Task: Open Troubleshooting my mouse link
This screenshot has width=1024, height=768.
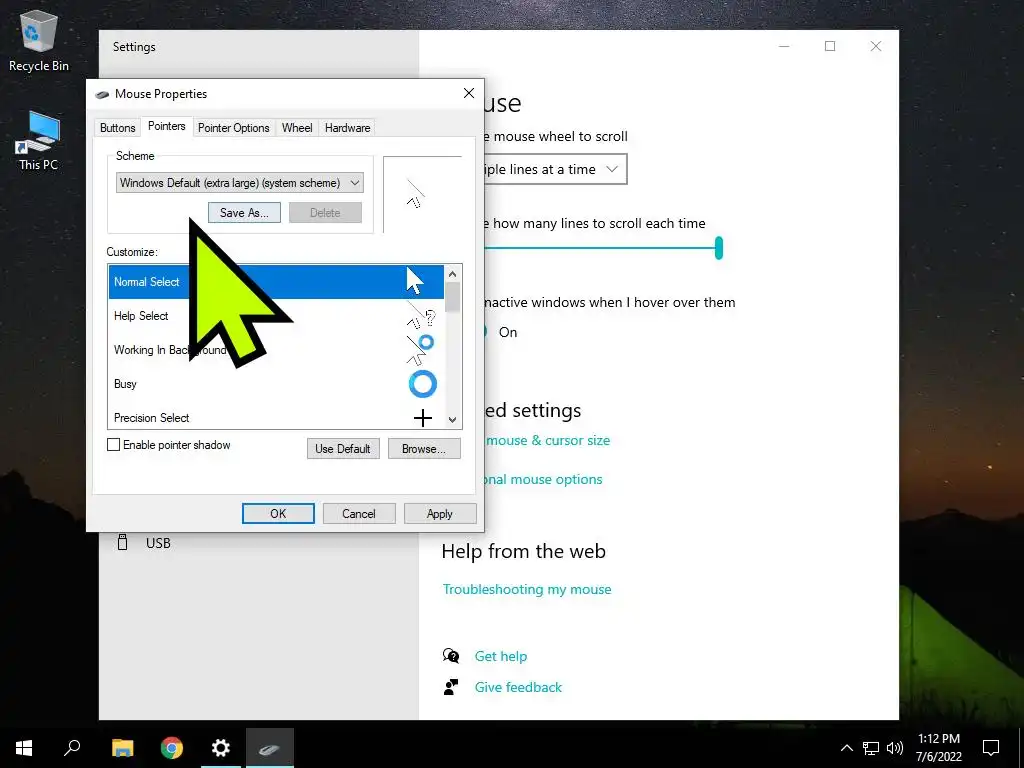Action: point(527,589)
